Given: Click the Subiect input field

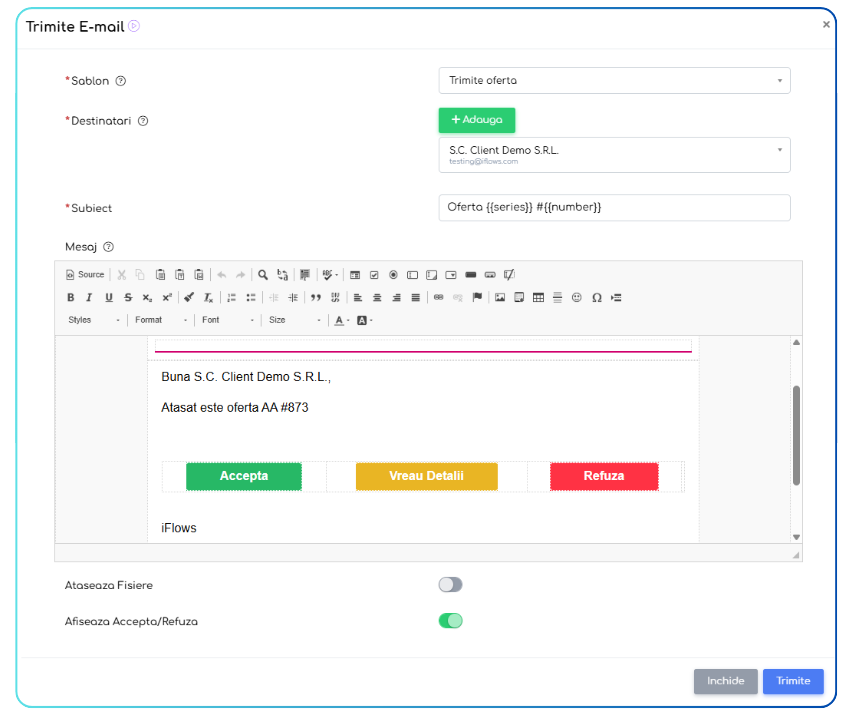Looking at the screenshot, I should (614, 207).
